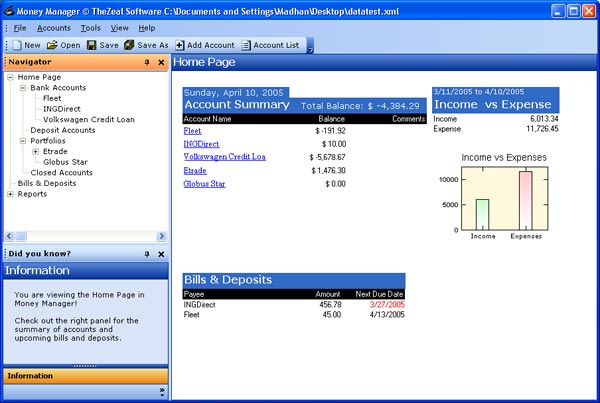The image size is (600, 403).
Task: Collapse the Bank Accounts tree node
Action: (x=22, y=88)
